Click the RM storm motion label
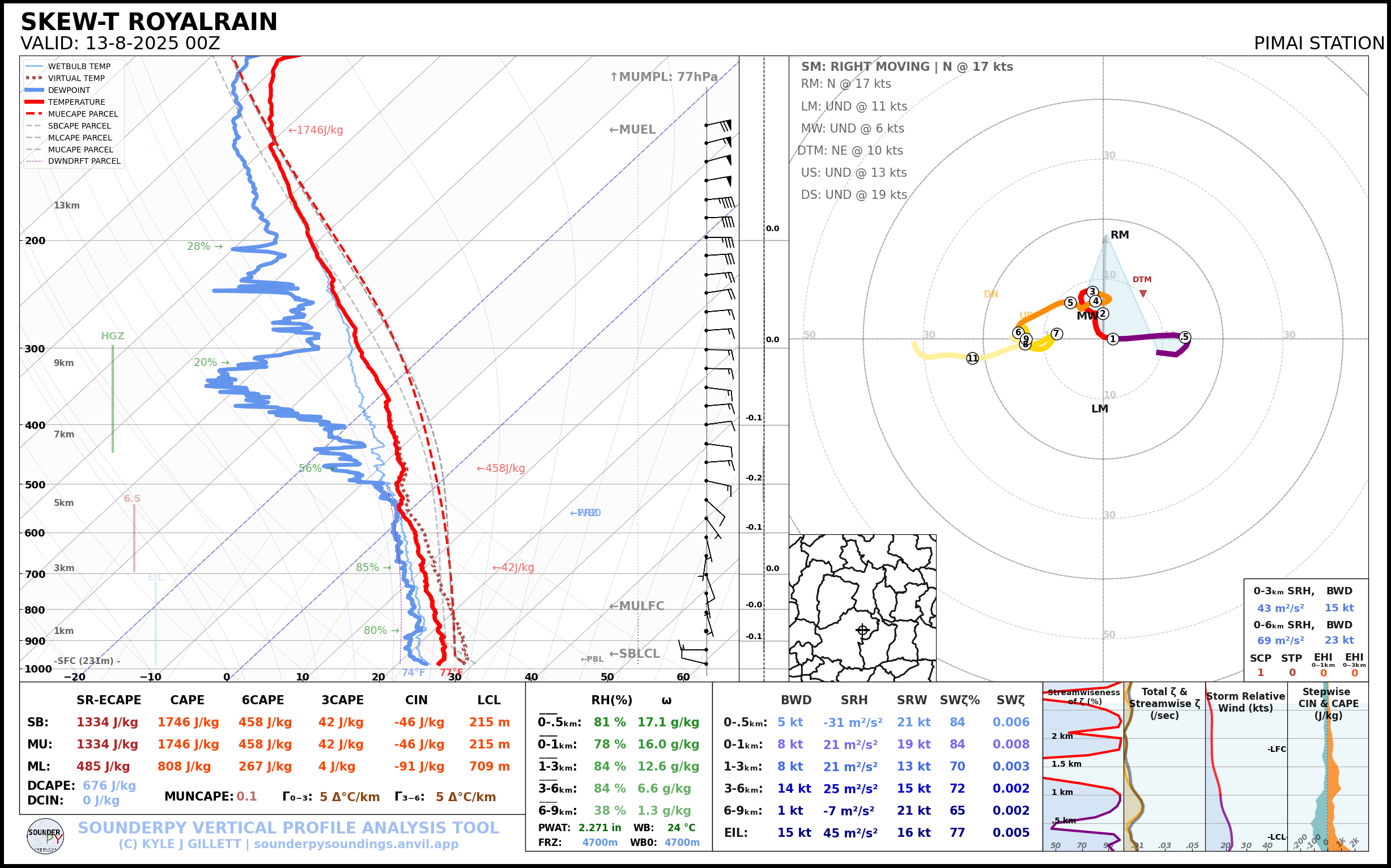The width and height of the screenshot is (1391, 868). click(1120, 235)
